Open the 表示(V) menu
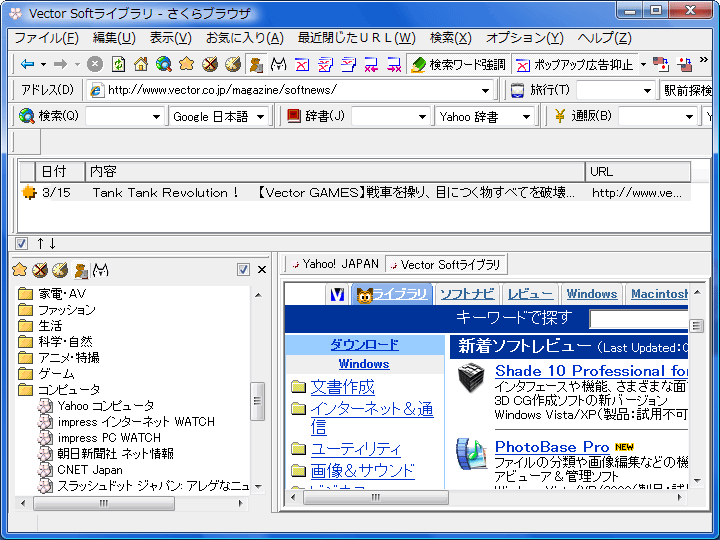The width and height of the screenshot is (720, 540). 170,38
